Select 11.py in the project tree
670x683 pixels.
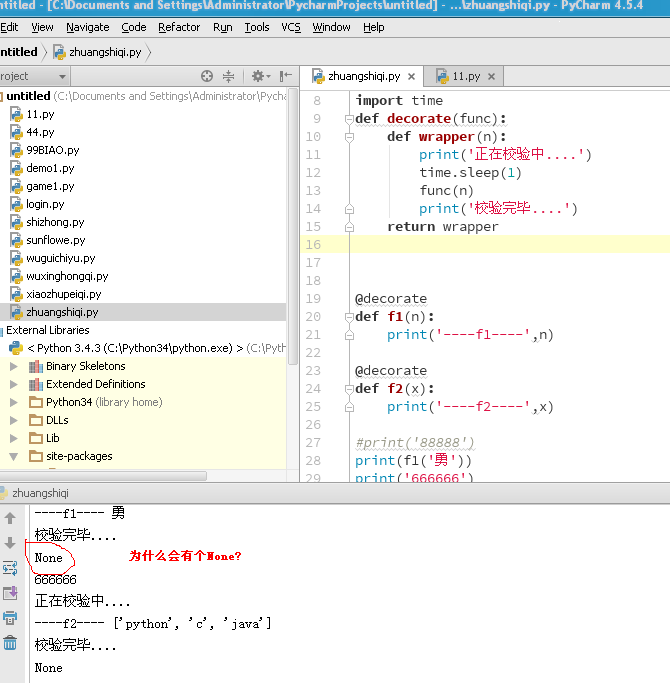(40, 114)
